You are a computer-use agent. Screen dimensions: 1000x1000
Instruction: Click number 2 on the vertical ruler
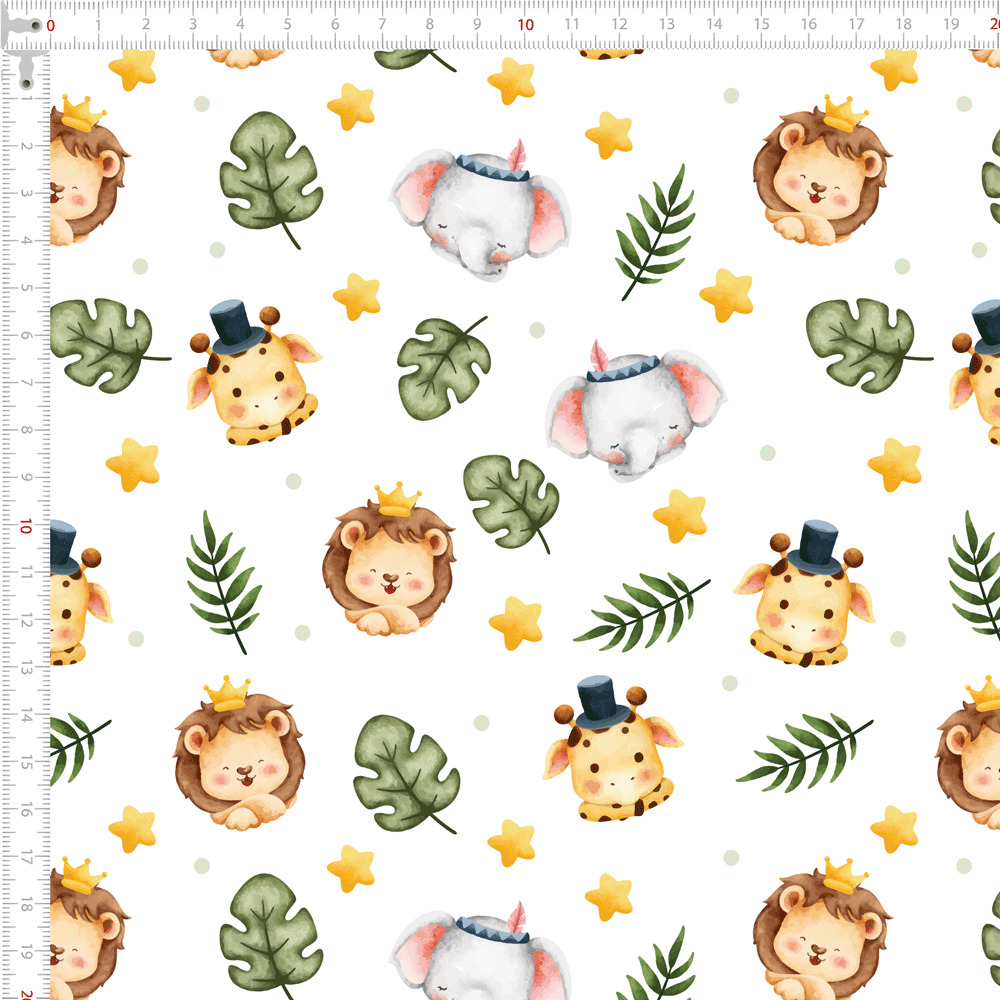26,146
